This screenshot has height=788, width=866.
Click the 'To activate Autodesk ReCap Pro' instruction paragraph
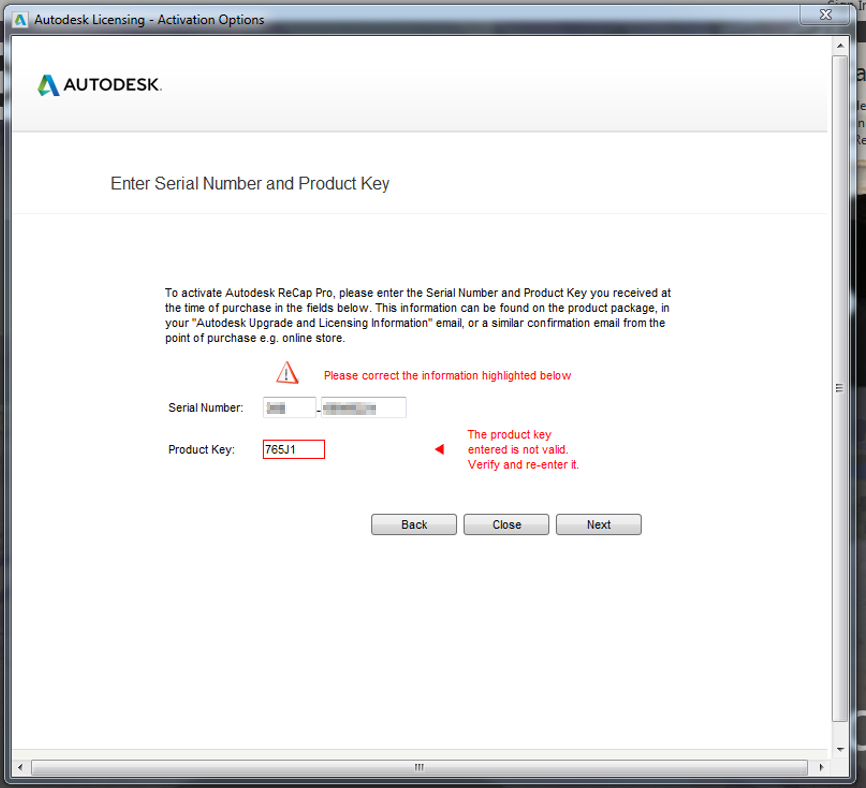point(418,315)
